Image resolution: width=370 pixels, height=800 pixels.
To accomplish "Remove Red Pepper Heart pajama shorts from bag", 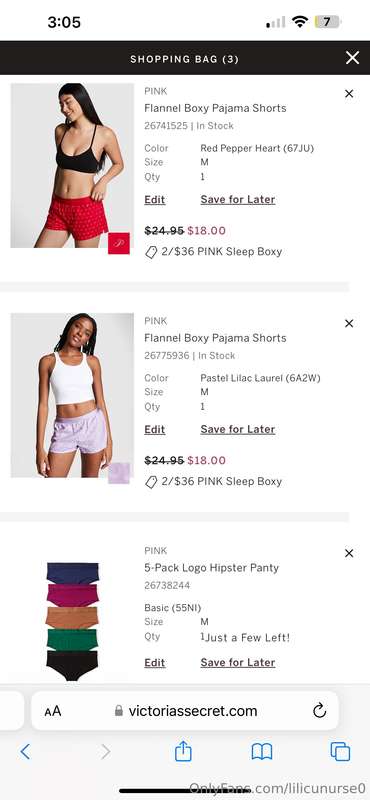I will tap(349, 93).
